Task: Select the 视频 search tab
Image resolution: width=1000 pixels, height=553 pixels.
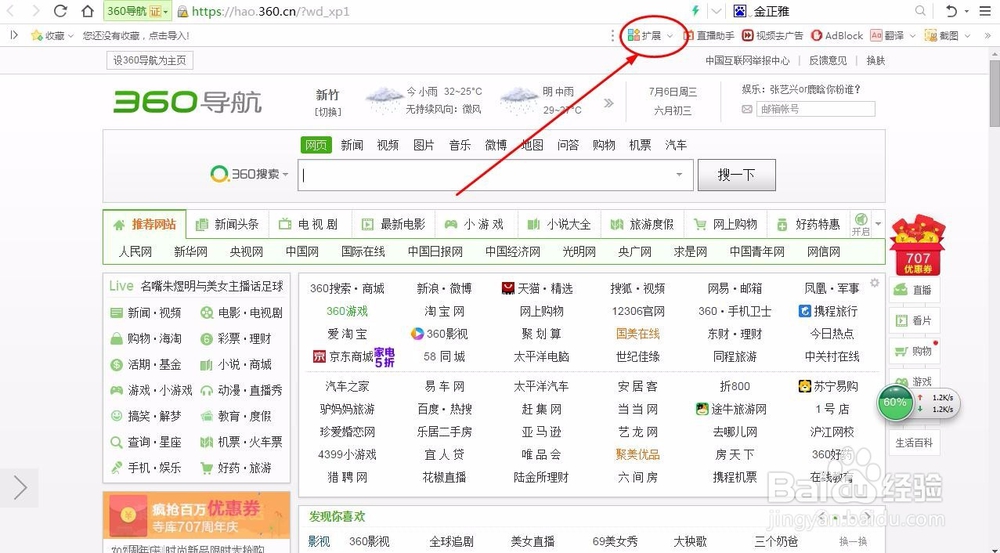Action: point(387,145)
